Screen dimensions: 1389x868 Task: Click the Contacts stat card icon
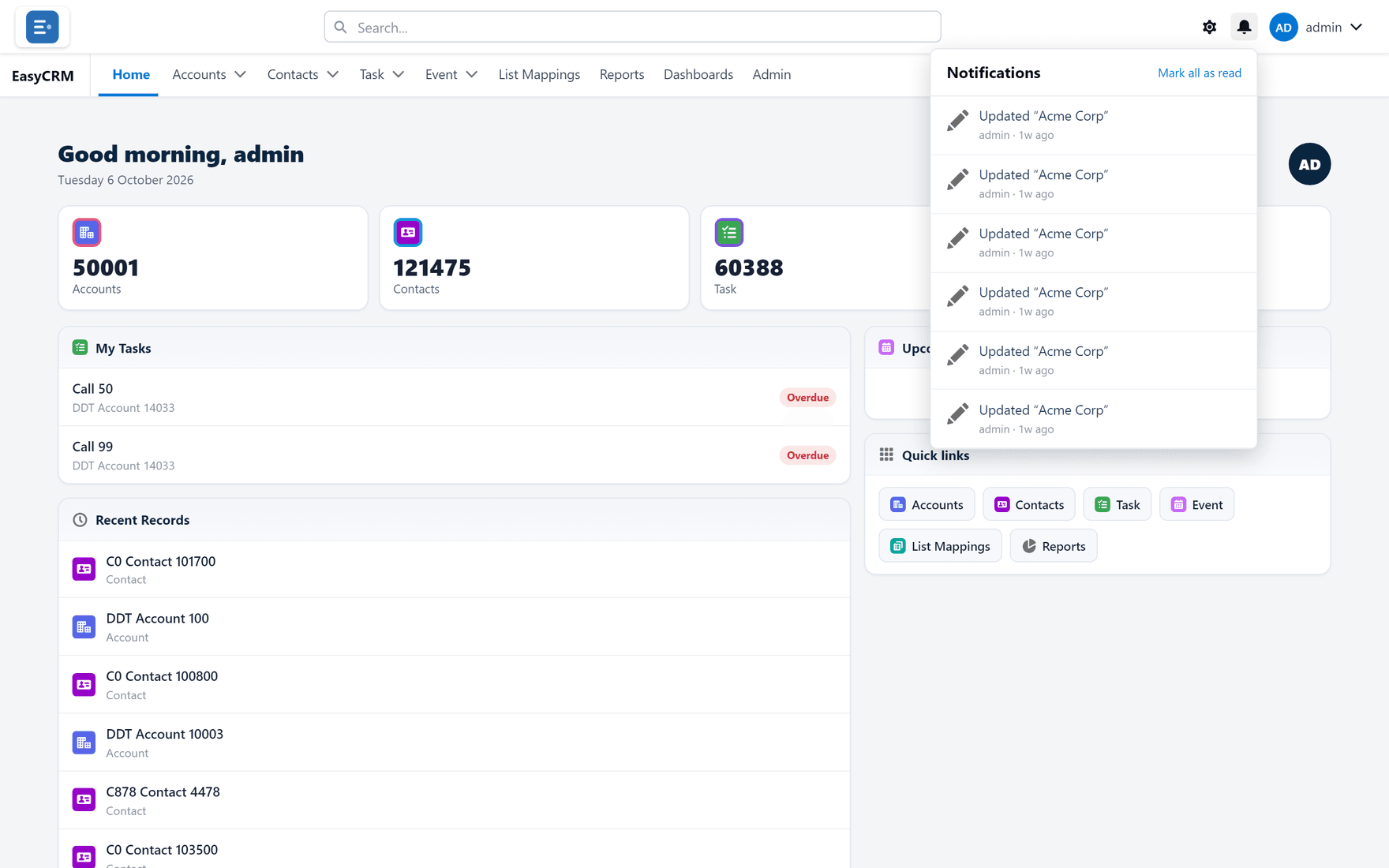click(x=408, y=233)
